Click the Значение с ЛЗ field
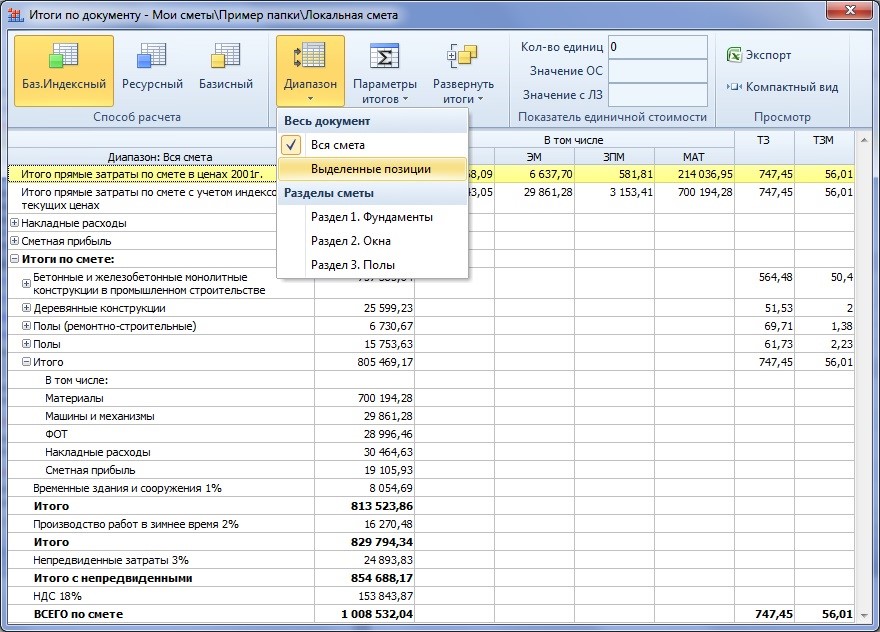This screenshot has width=880, height=632. pos(658,95)
